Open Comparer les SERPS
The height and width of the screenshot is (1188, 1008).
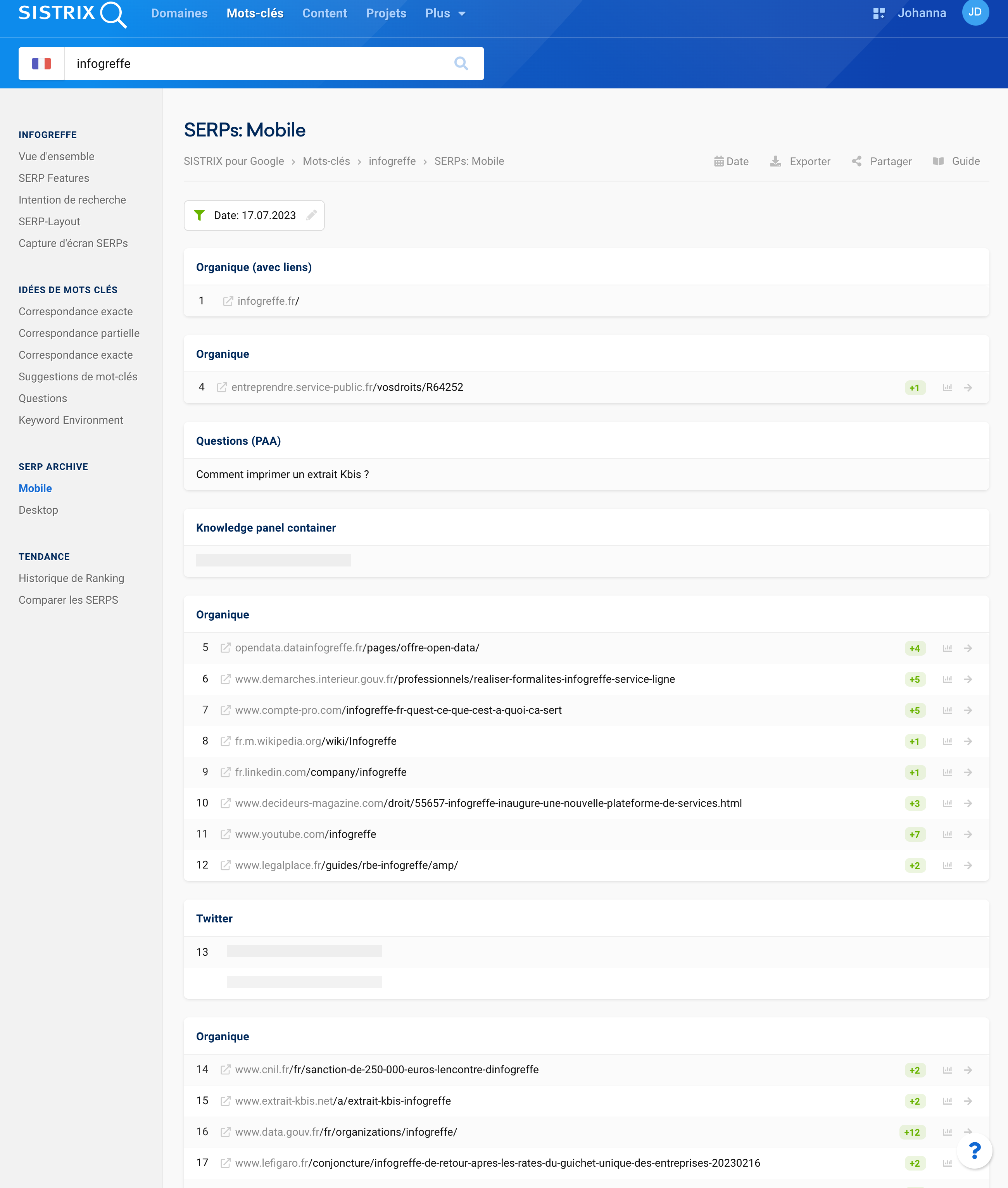pyautogui.click(x=69, y=601)
